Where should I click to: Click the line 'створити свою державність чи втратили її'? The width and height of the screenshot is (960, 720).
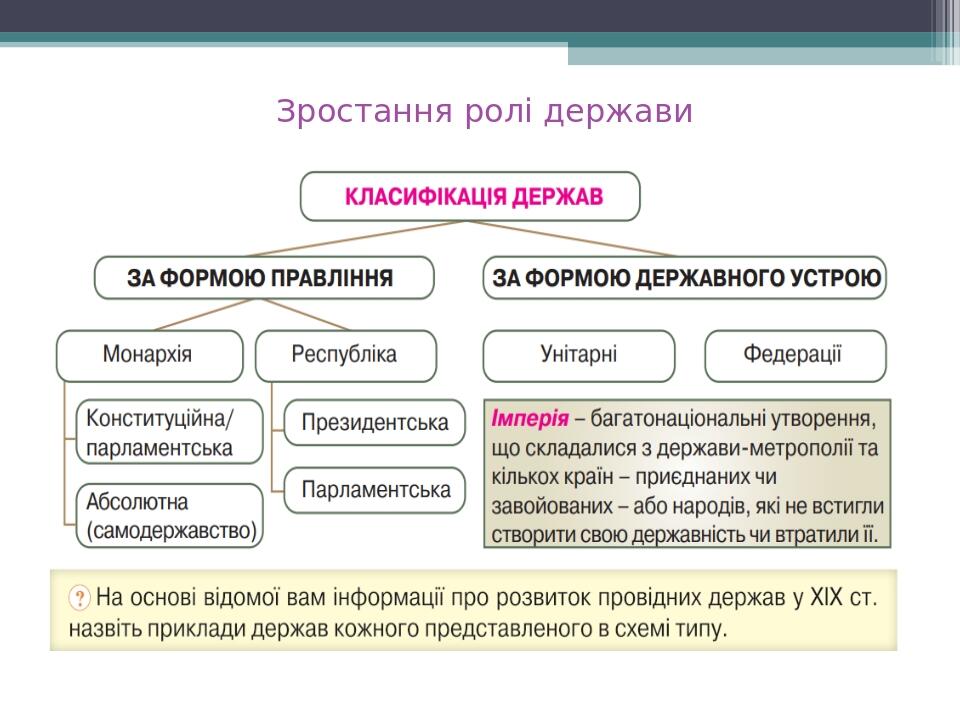684,534
